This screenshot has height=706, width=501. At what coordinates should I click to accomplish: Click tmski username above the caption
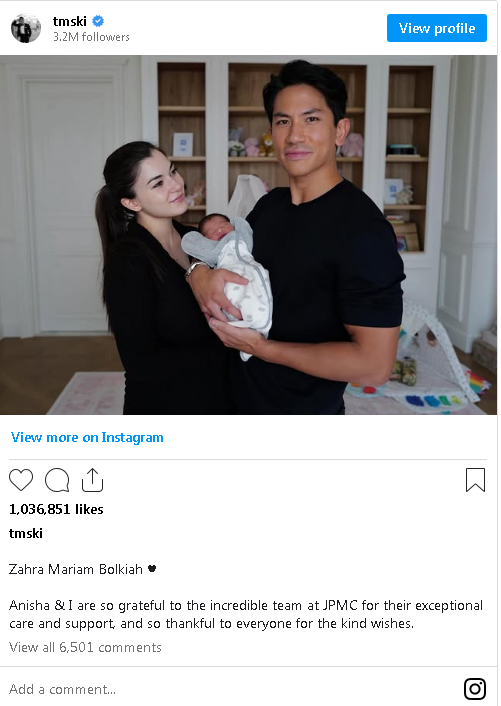[26, 534]
